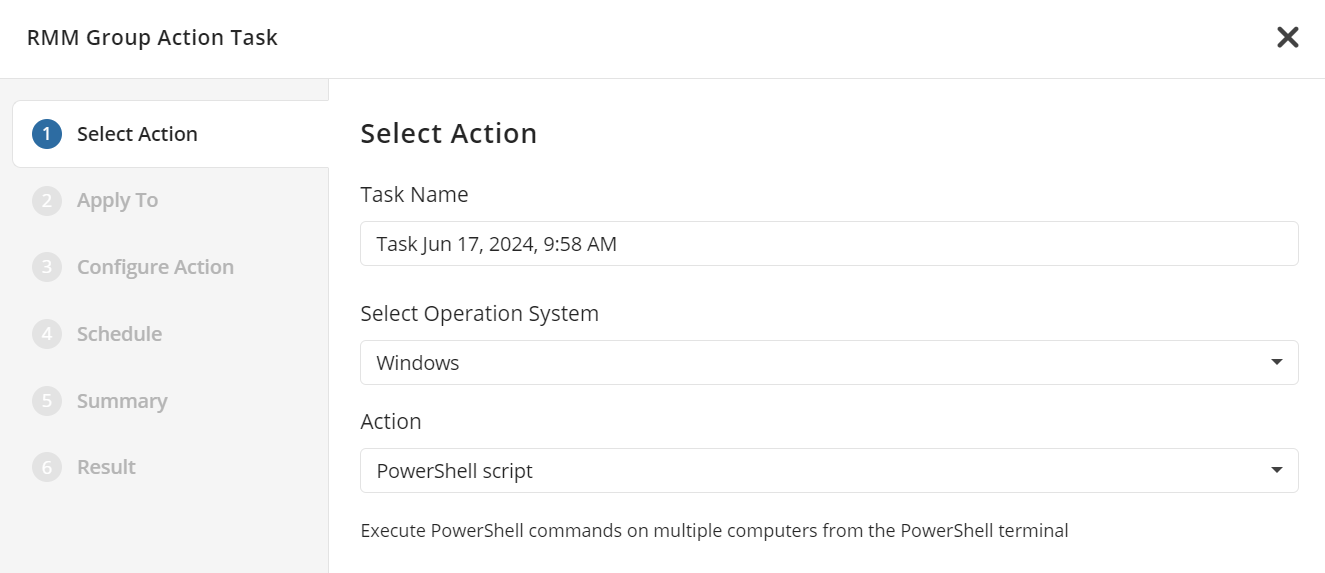Expand the Action dropdown arrow
The image size is (1325, 573).
(x=1276, y=470)
